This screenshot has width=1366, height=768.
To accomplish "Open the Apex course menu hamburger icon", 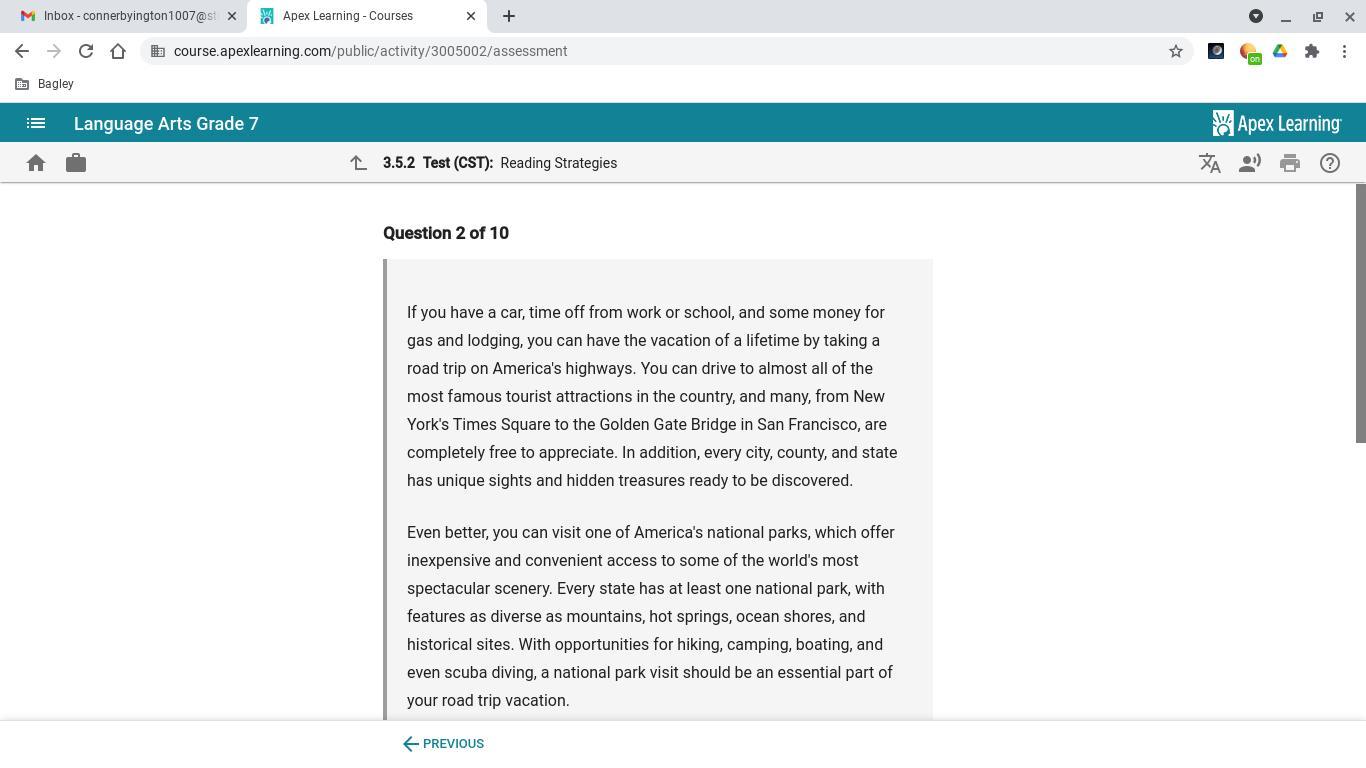I will tap(36, 124).
